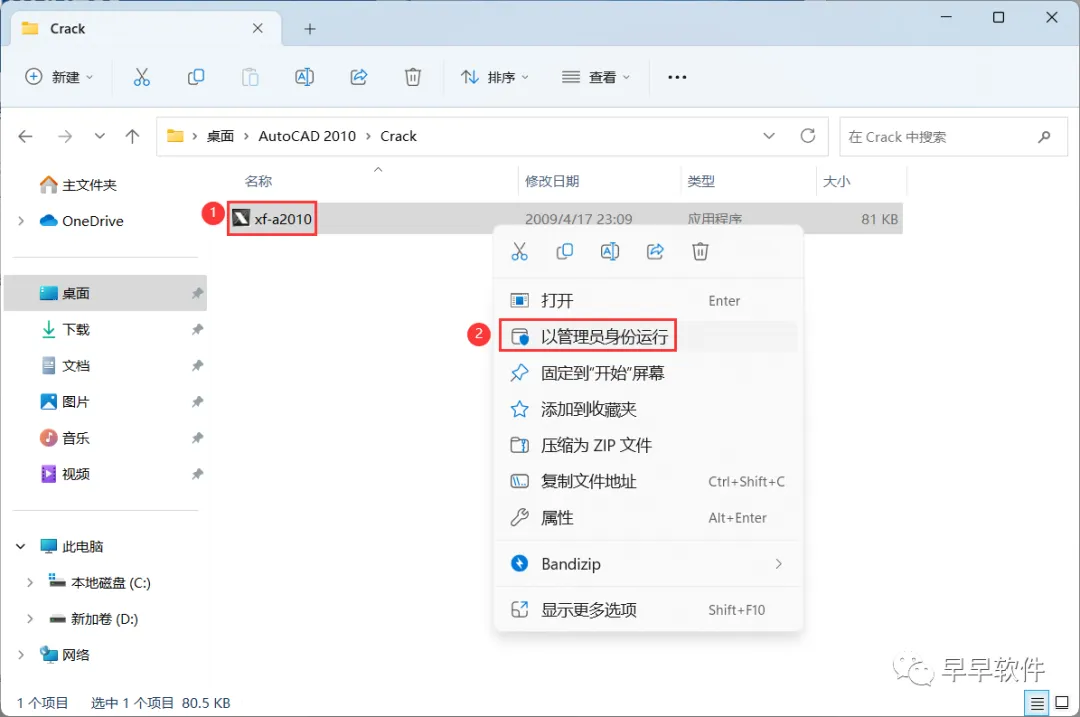Viewport: 1080px width, 717px height.
Task: Expand the address bar history dropdown
Action: [x=769, y=136]
